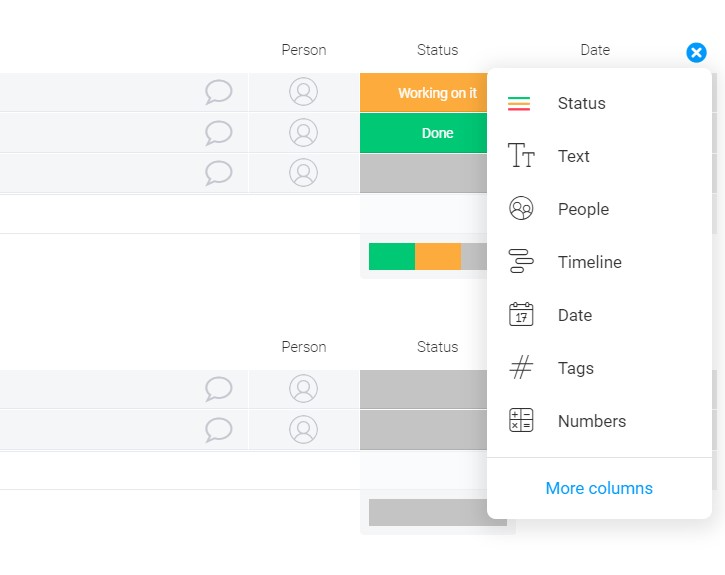
Task: Open the empty gray status cell in third row
Action: 424,173
